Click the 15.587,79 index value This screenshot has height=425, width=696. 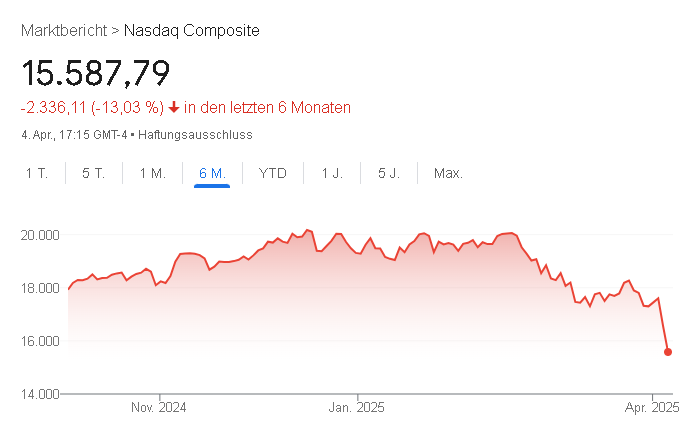(x=95, y=73)
